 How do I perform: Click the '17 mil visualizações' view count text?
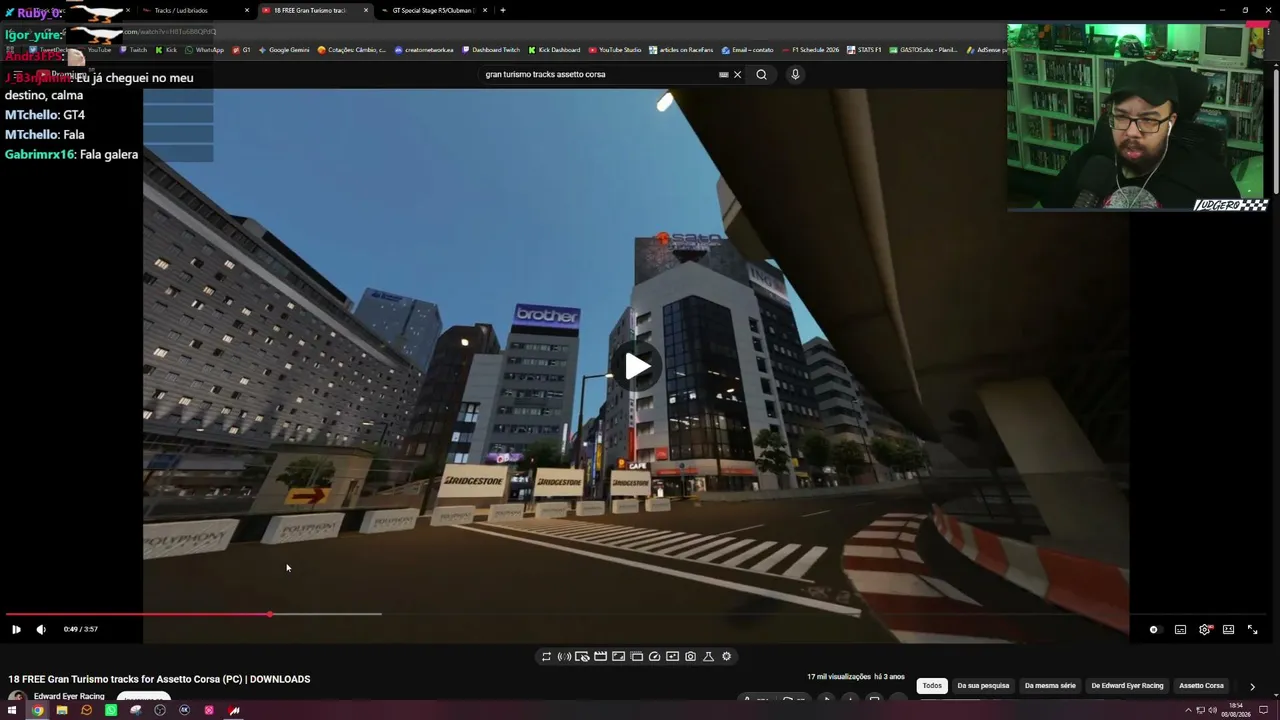point(839,677)
